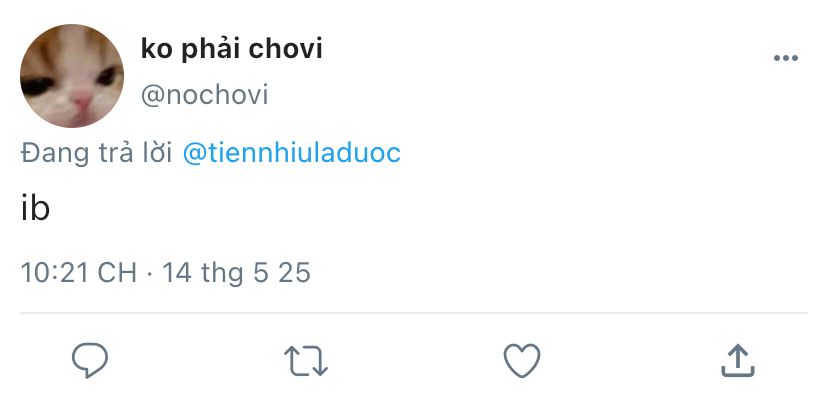This screenshot has height=397, width=828.
Task: Open profile via name 'ko phải chovi'
Action: click(x=231, y=50)
